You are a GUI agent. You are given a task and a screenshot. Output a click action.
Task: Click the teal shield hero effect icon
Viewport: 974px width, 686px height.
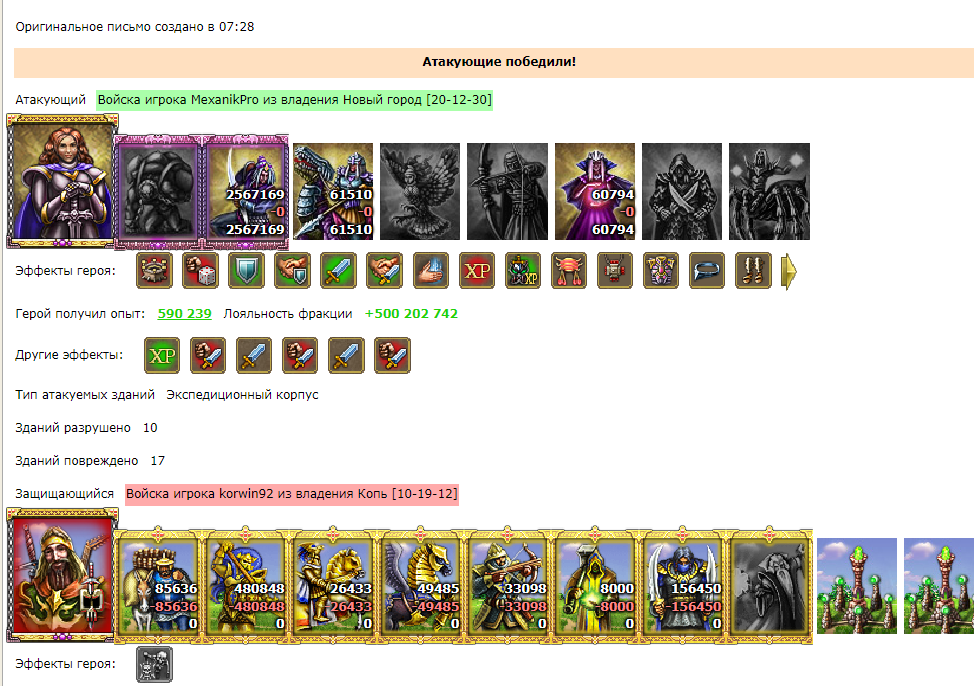click(246, 271)
